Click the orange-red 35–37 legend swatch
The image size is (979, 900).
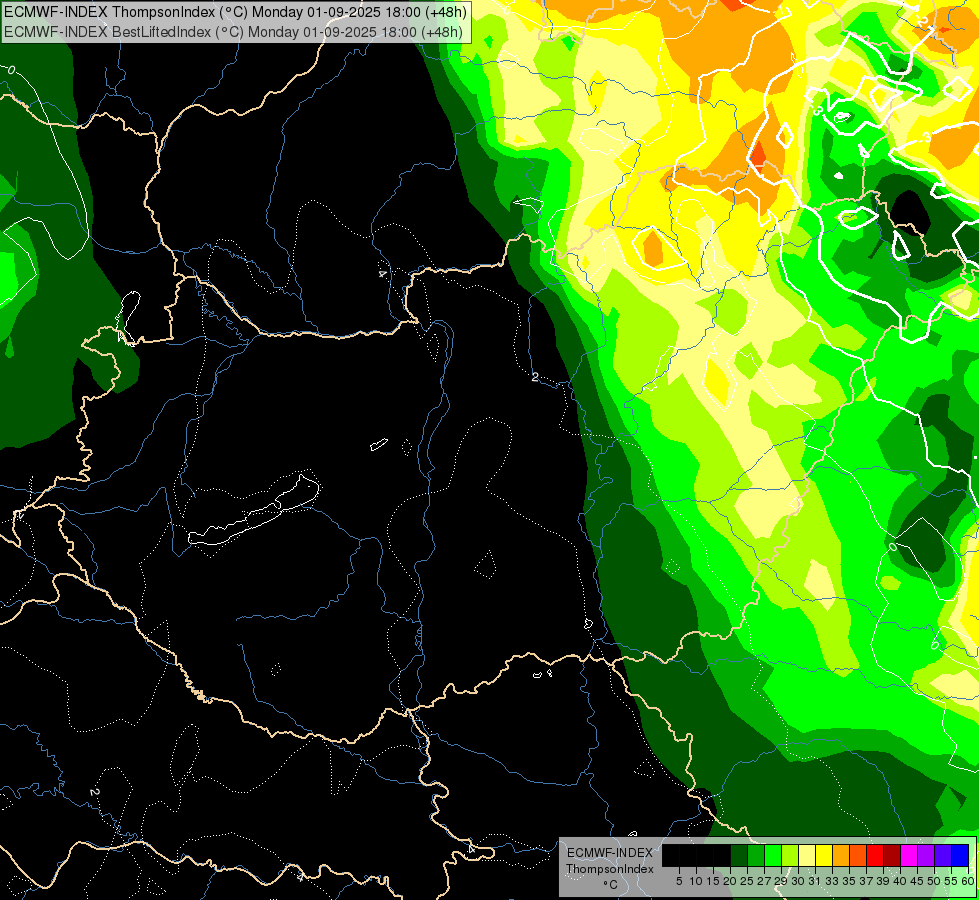[858, 855]
